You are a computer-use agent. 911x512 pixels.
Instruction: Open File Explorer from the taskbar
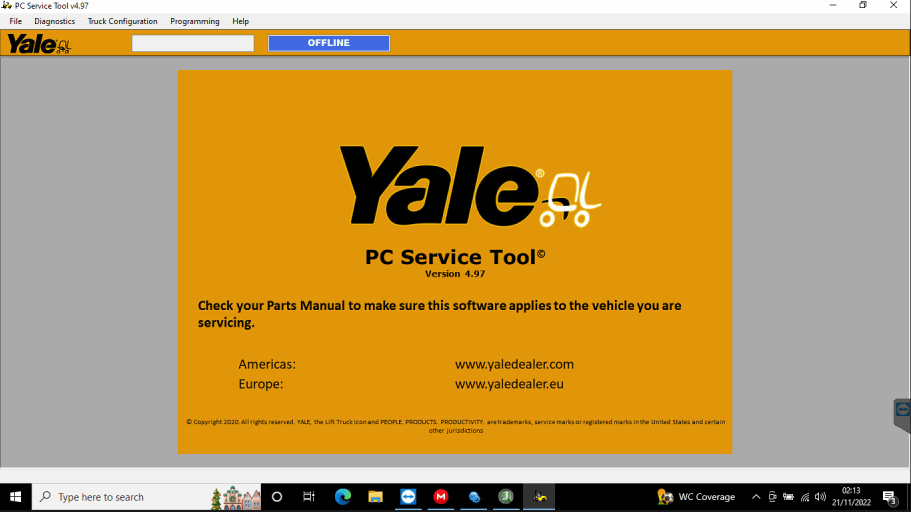coord(375,497)
